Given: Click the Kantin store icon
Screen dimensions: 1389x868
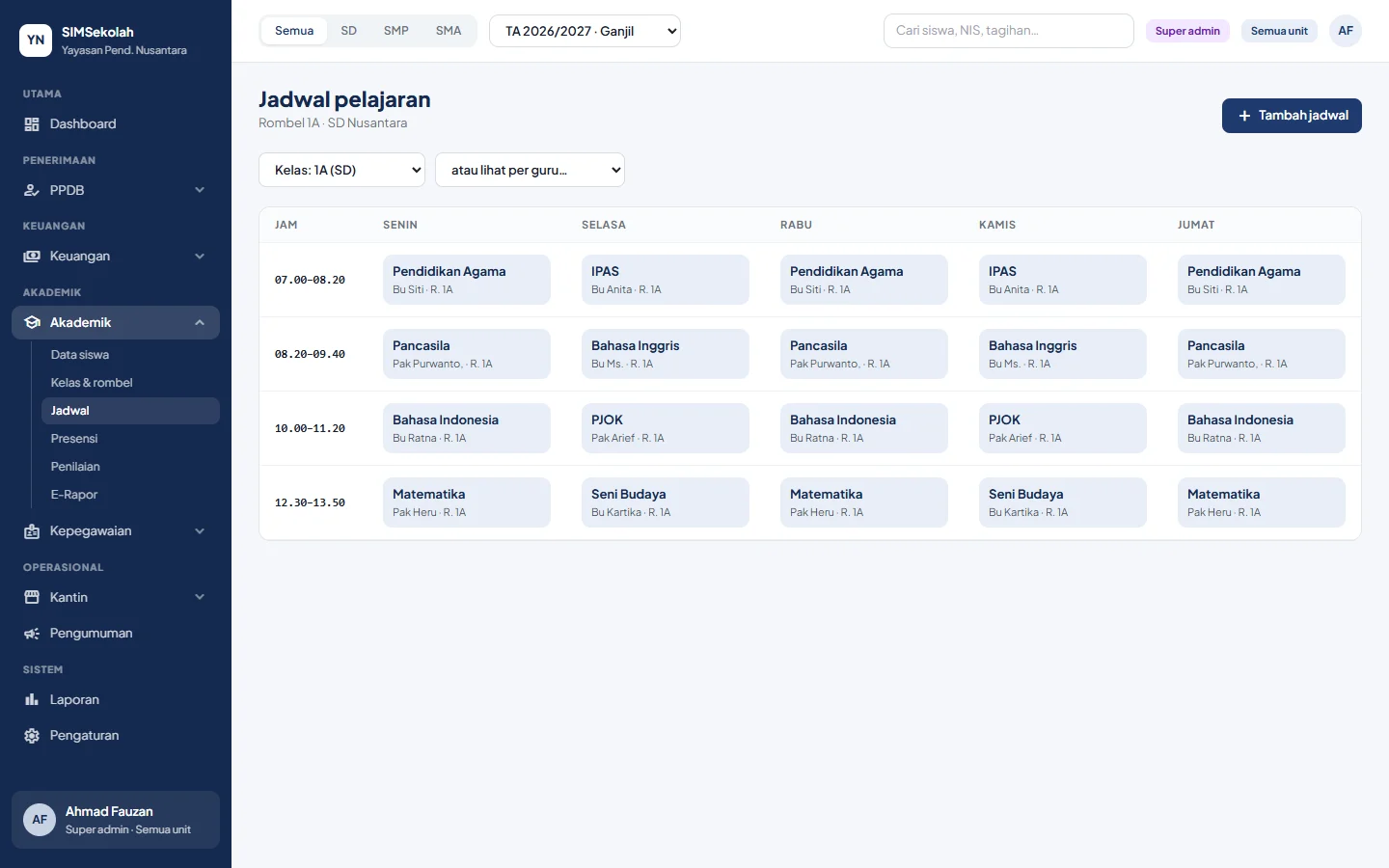Looking at the screenshot, I should point(32,598).
